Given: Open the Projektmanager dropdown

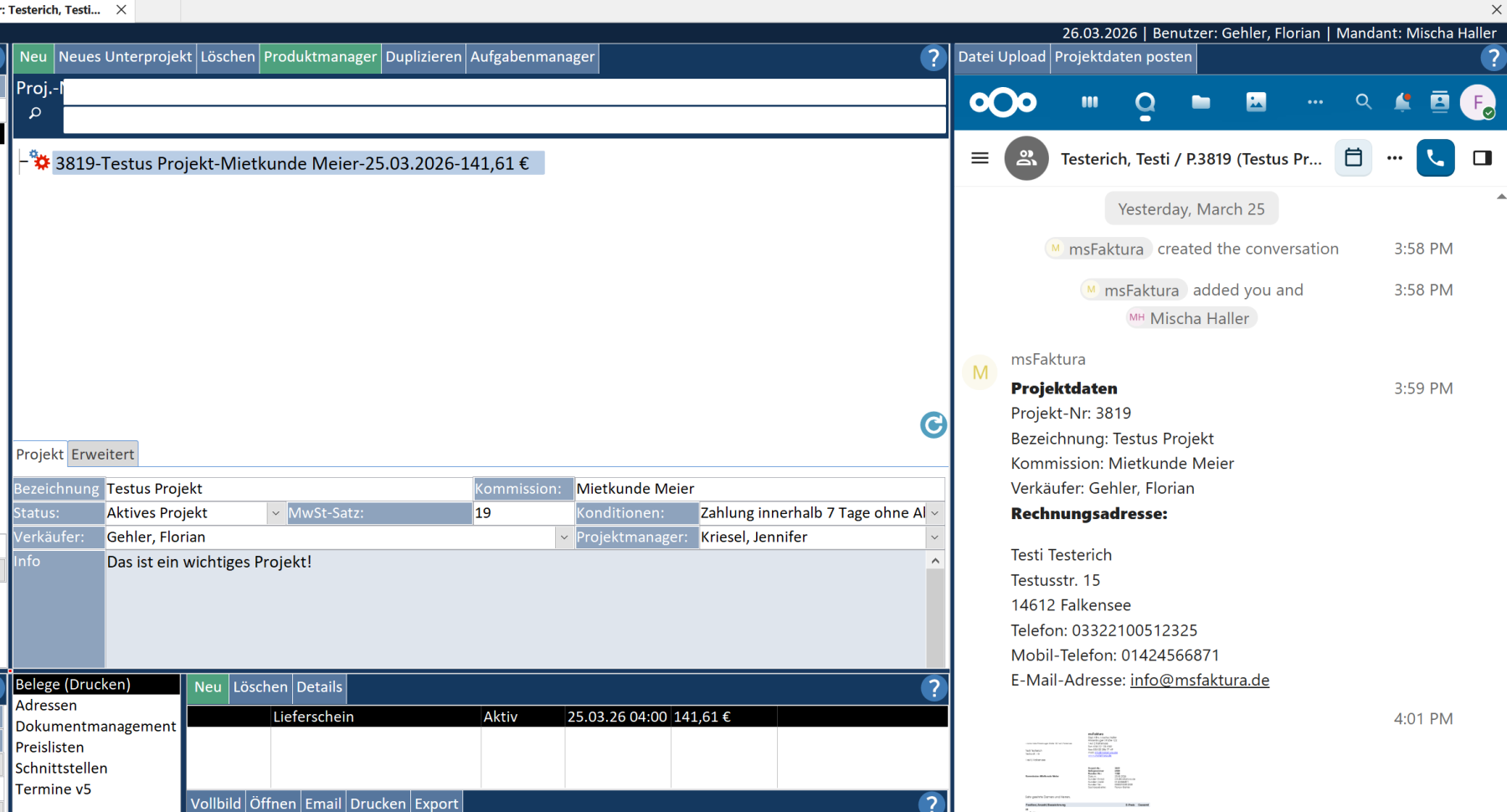Looking at the screenshot, I should [934, 537].
